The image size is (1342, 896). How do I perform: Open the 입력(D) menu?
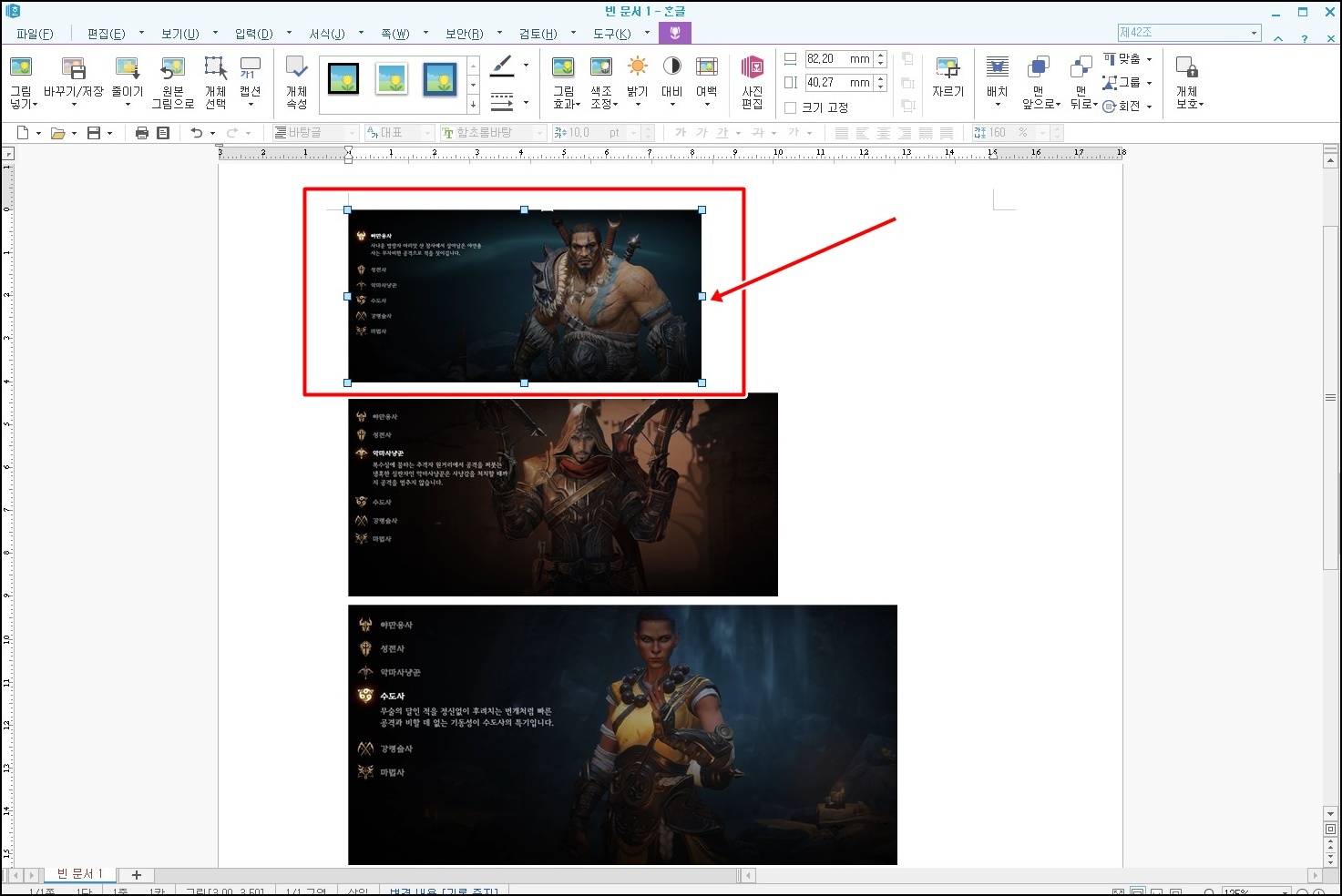[x=254, y=34]
